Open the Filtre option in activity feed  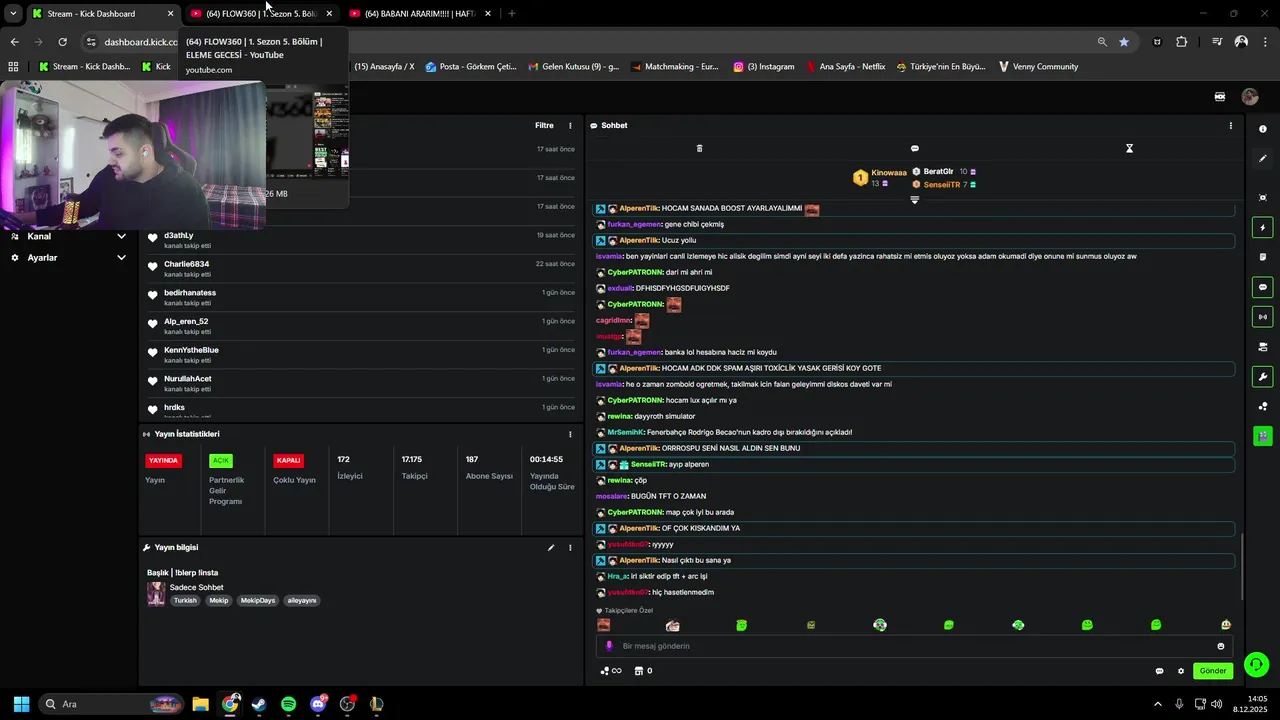click(544, 125)
